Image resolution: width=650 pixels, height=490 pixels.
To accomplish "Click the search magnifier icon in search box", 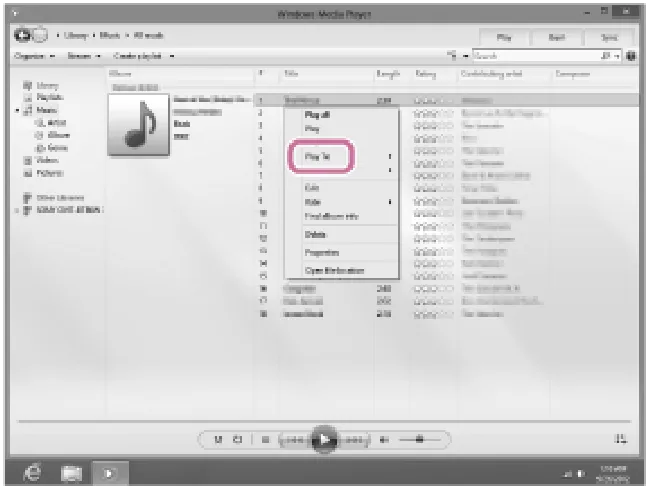I will coord(606,56).
